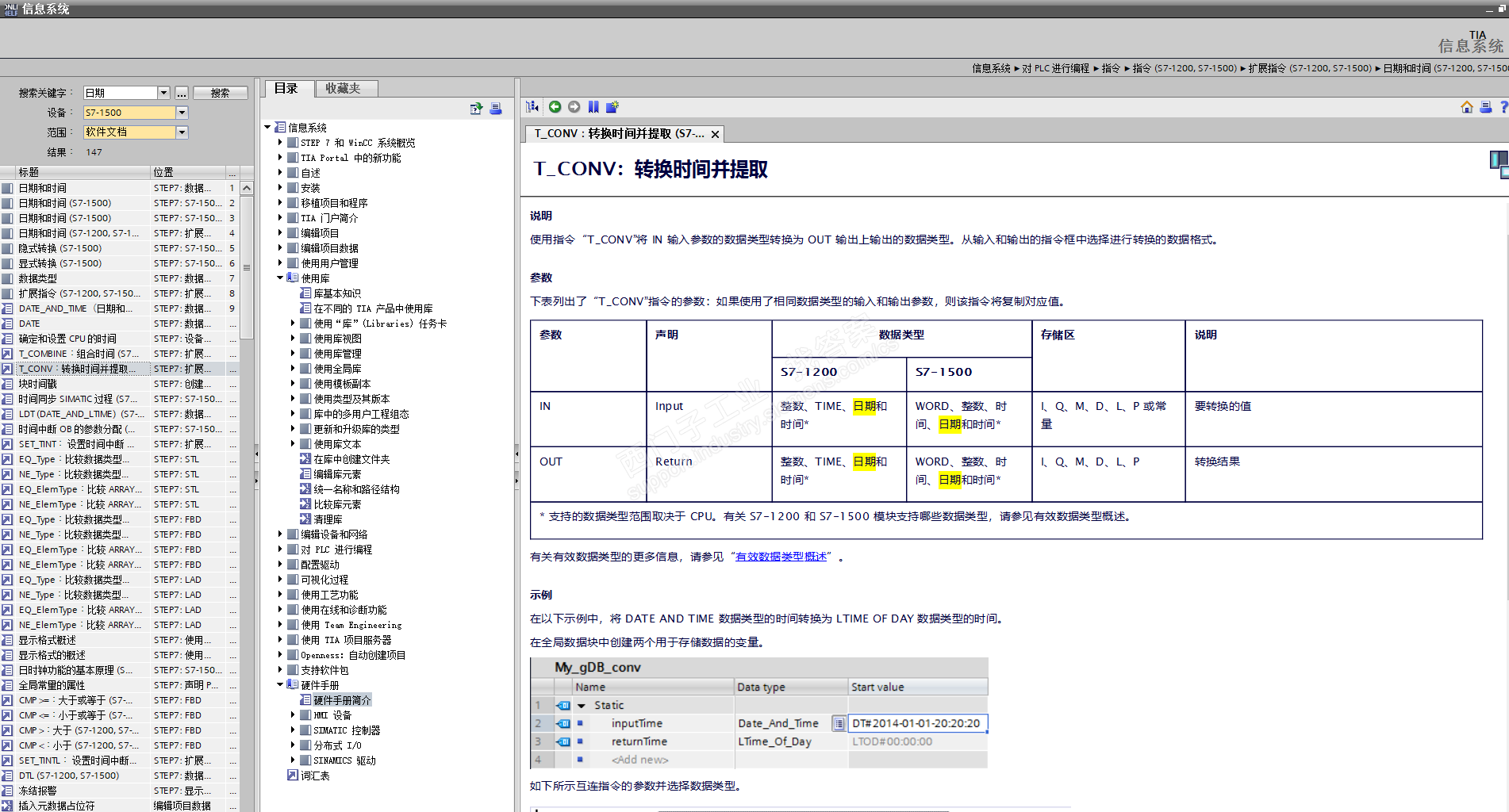
Task: Click the results scrollbar up arrow
Action: coord(247,188)
